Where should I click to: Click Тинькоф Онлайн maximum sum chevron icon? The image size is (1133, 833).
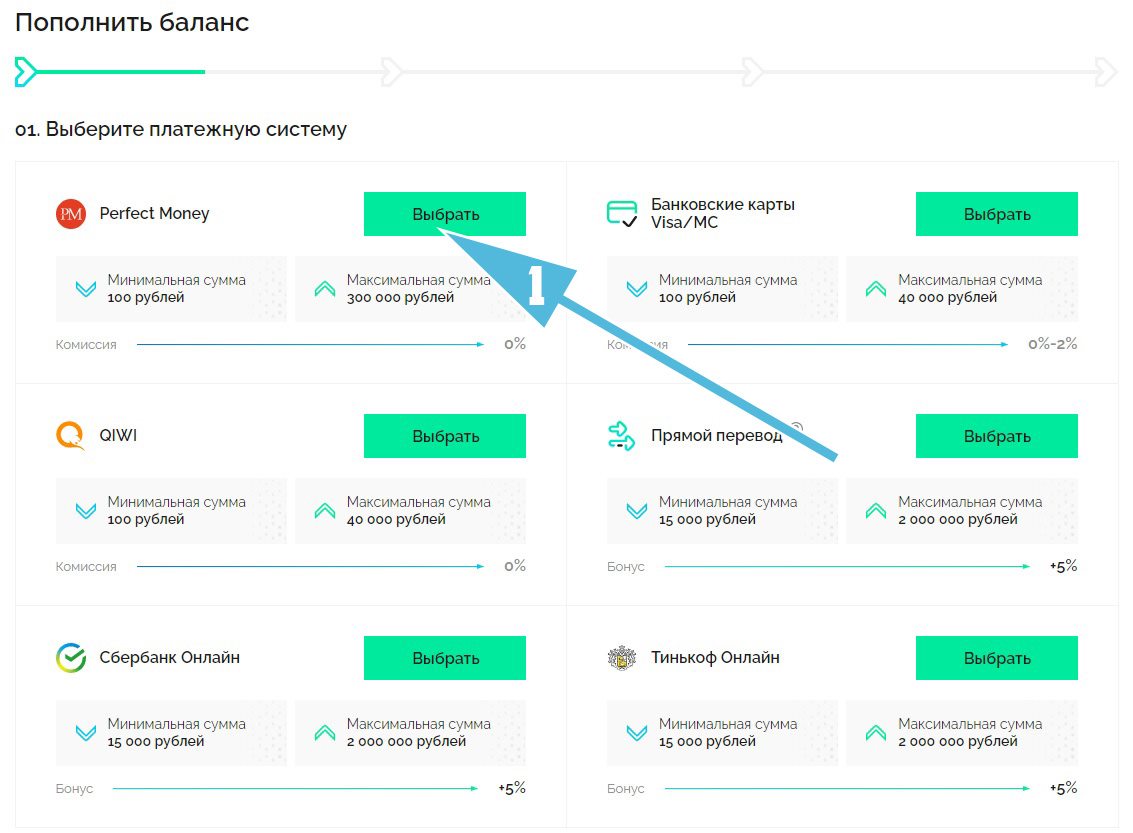point(876,733)
